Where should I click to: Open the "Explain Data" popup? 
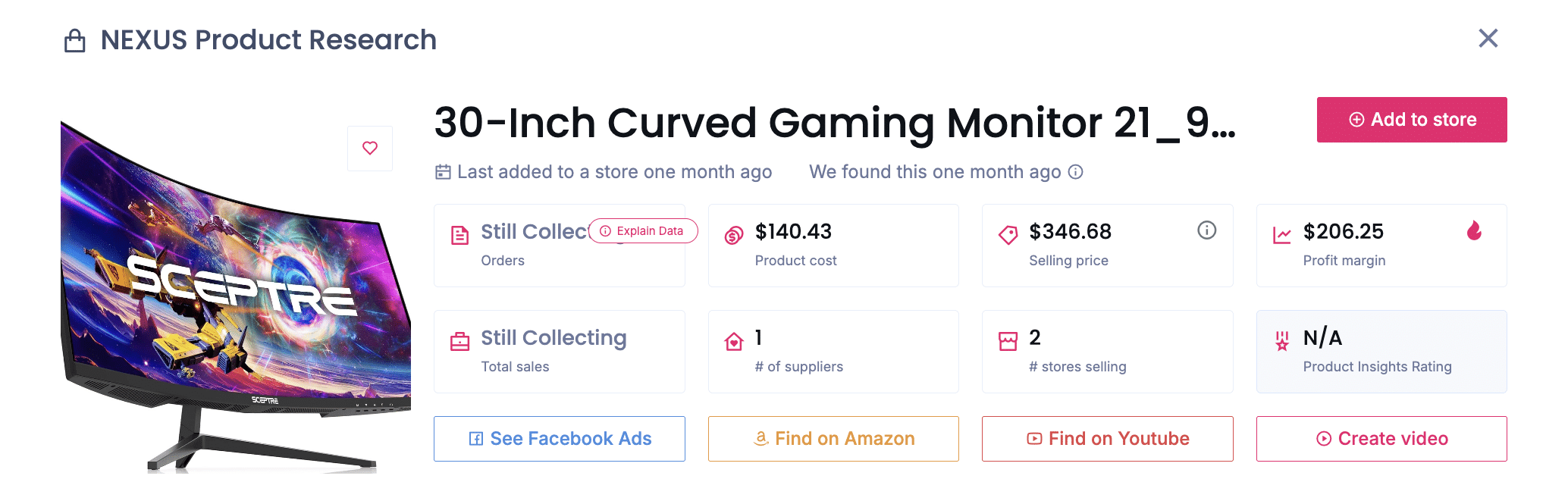(x=642, y=231)
